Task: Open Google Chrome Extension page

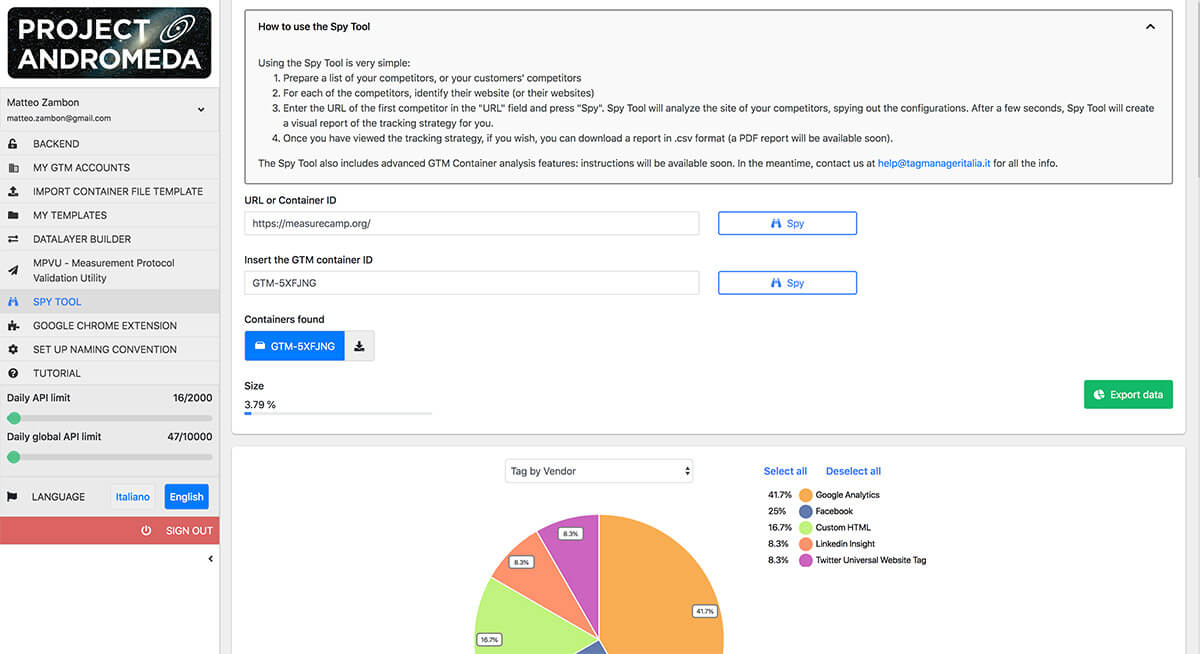Action: [109, 326]
